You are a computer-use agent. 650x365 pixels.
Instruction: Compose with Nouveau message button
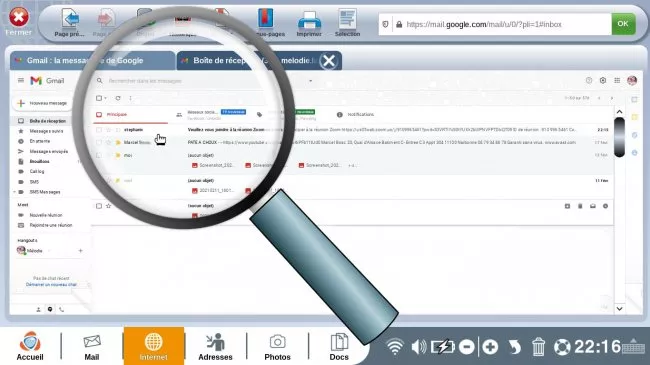point(42,103)
